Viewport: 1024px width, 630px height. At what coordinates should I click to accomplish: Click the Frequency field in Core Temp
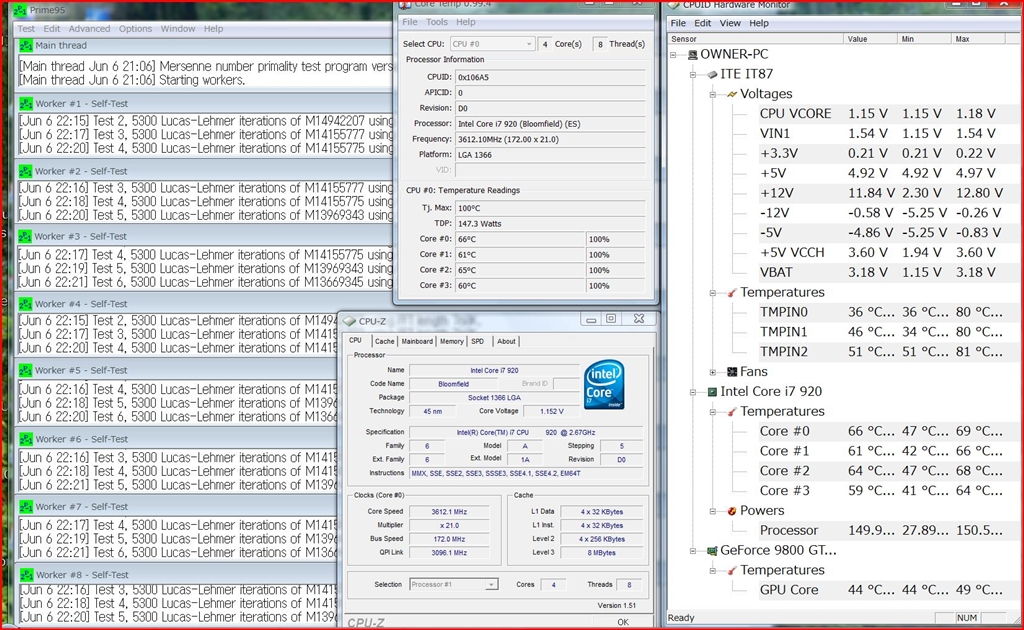[550, 139]
